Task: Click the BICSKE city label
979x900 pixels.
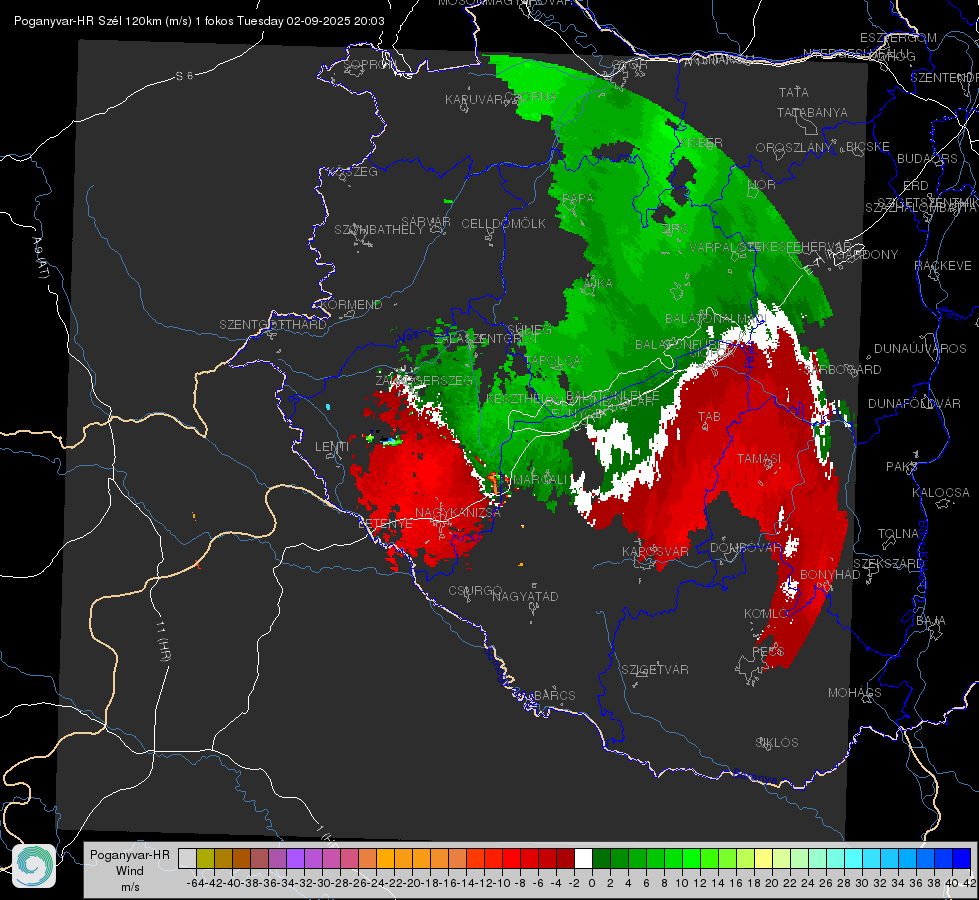Action: [x=867, y=147]
